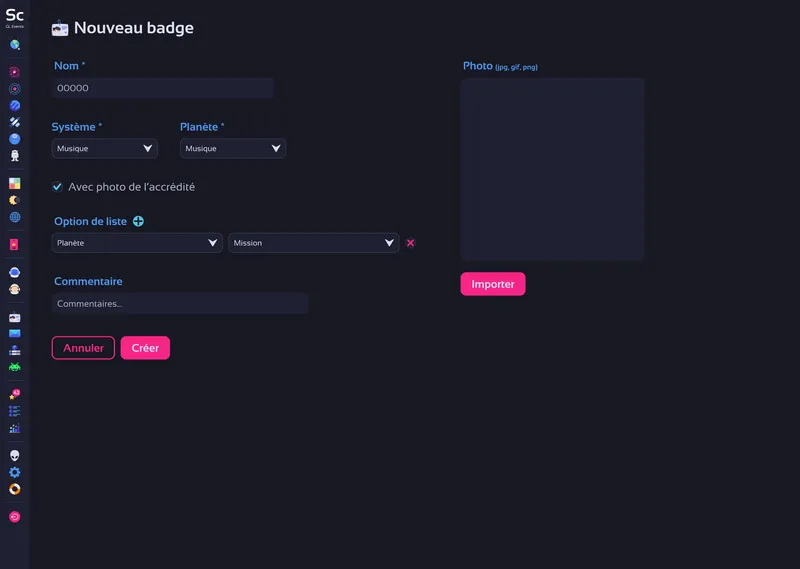800x569 pixels.
Task: Expand the Mission list option dropdown
Action: point(313,243)
